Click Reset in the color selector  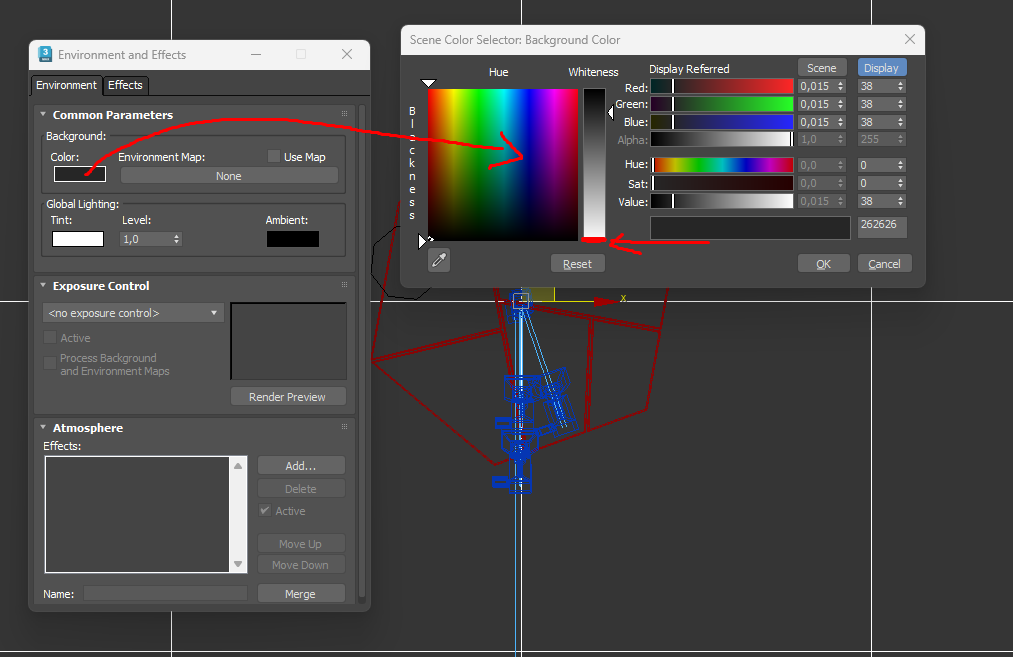(x=577, y=264)
